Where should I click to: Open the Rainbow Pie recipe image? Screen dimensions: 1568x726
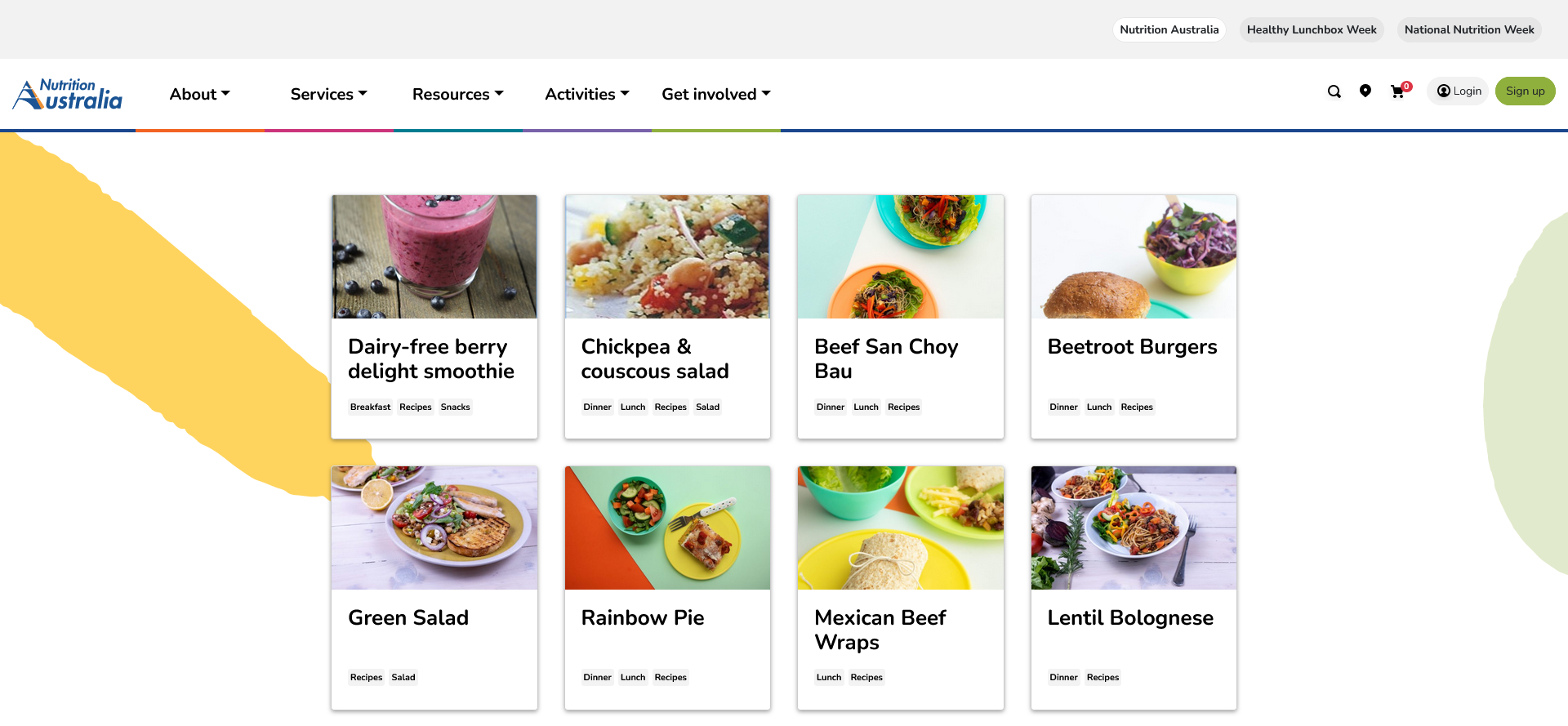[x=667, y=528]
